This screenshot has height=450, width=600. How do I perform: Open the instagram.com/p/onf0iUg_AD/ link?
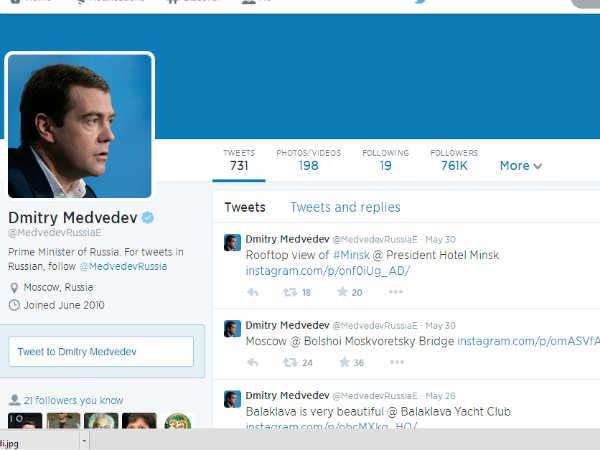(328, 271)
